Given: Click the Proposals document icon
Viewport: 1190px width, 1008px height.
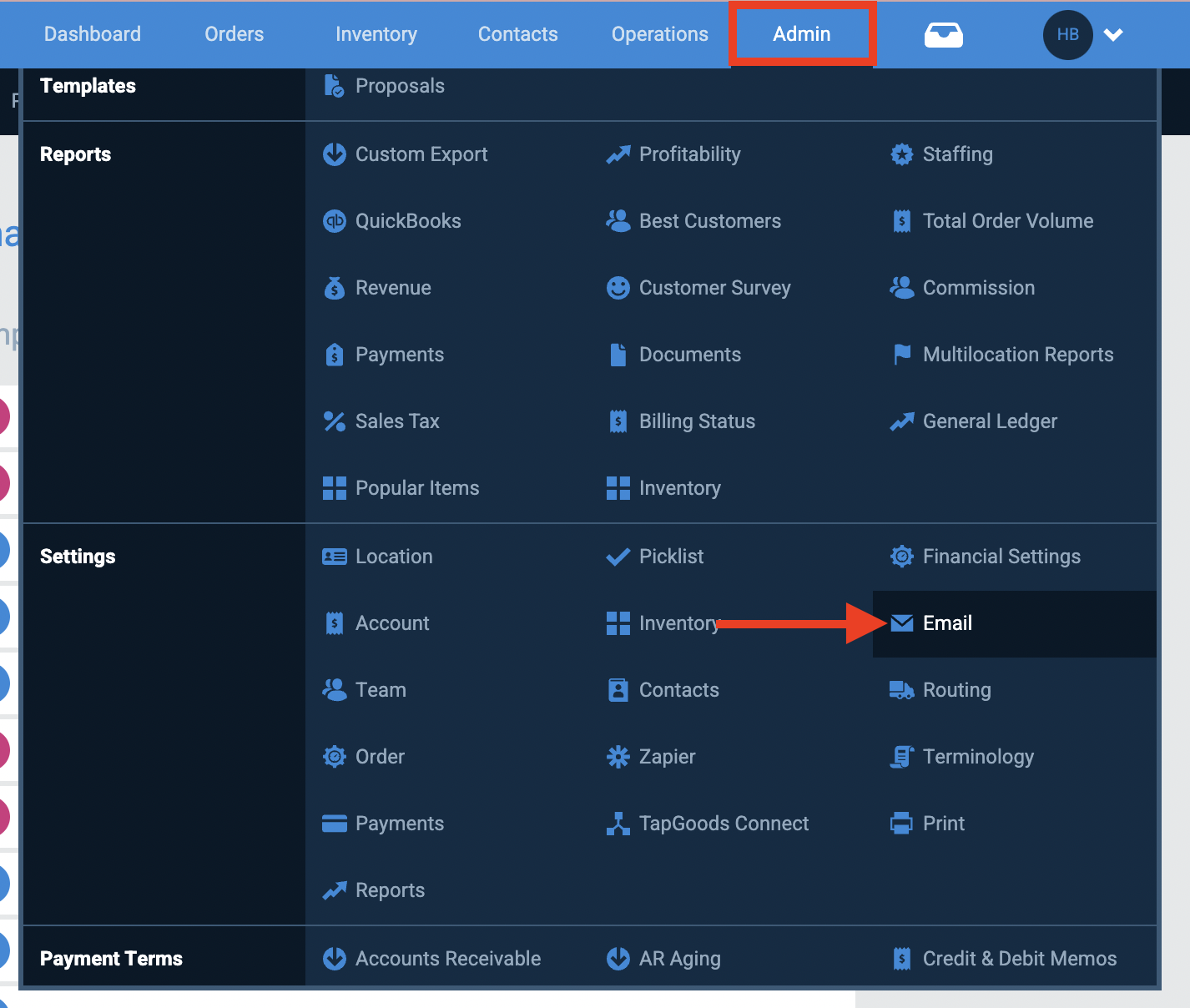Looking at the screenshot, I should click(x=335, y=86).
